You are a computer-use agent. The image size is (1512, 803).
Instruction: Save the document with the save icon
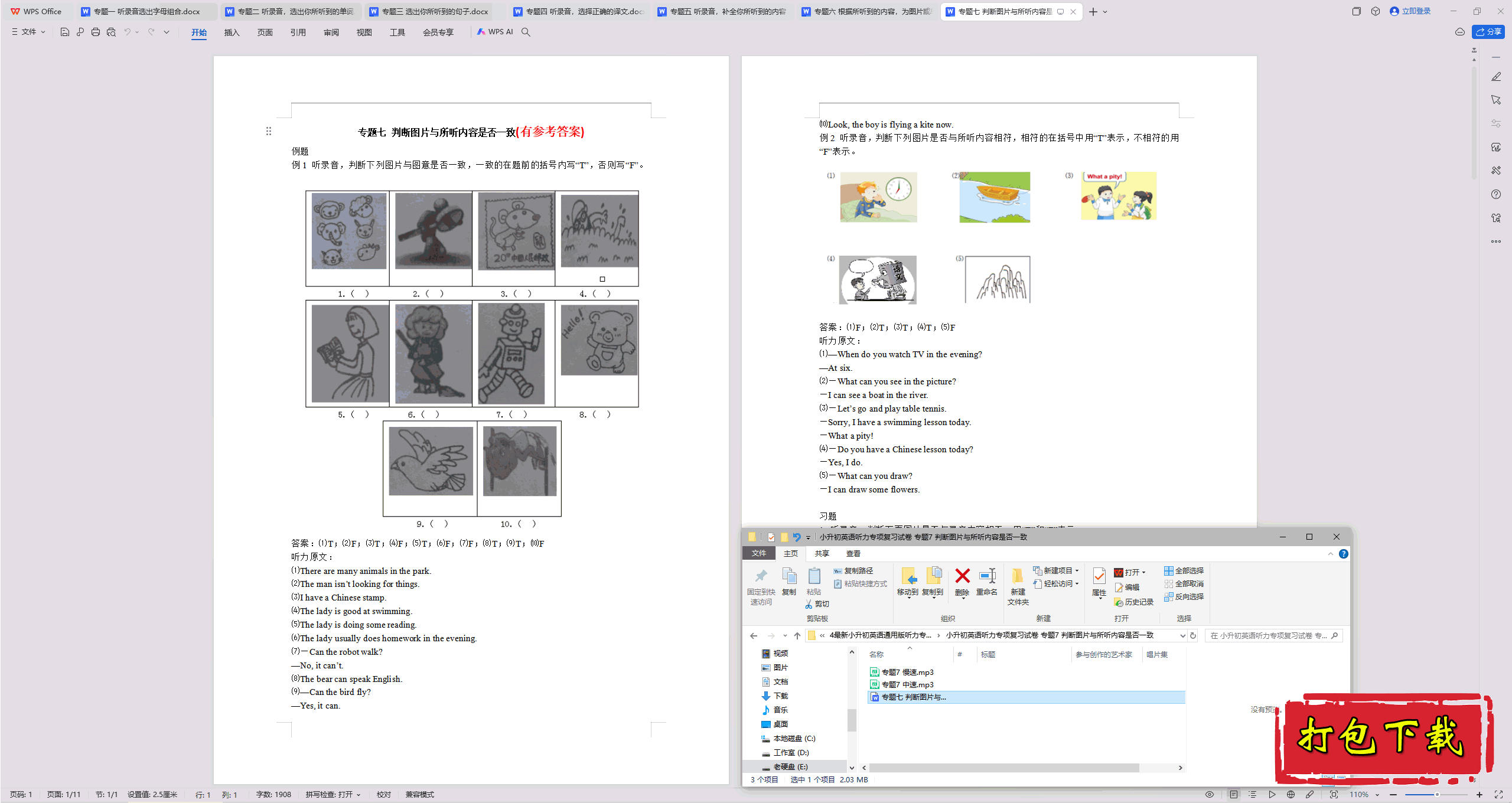click(65, 32)
